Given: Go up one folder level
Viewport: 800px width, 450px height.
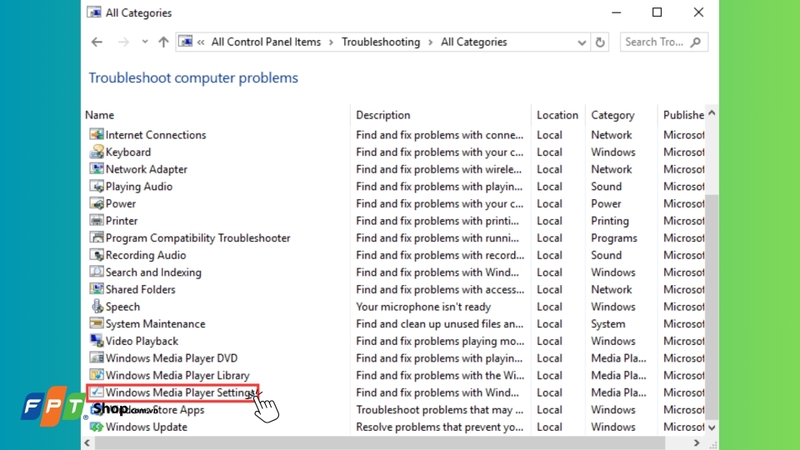Looking at the screenshot, I should point(163,42).
